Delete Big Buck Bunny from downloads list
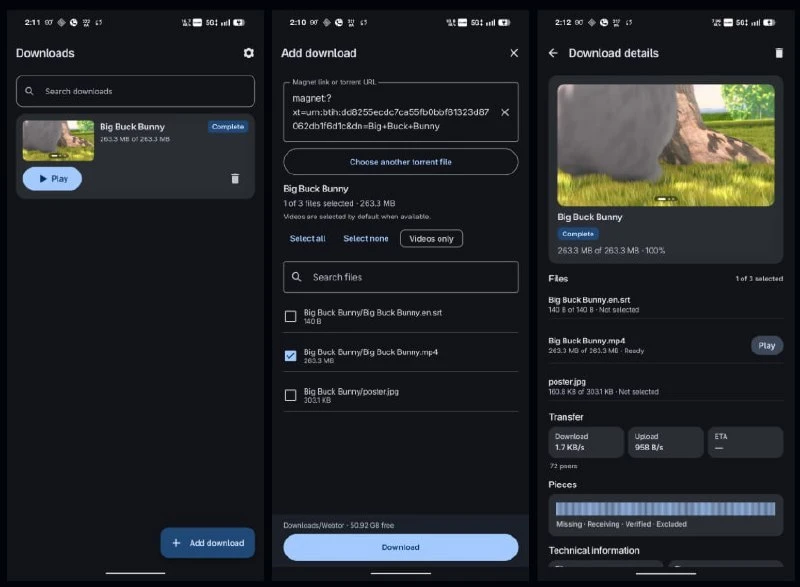800x587 pixels. pos(235,178)
